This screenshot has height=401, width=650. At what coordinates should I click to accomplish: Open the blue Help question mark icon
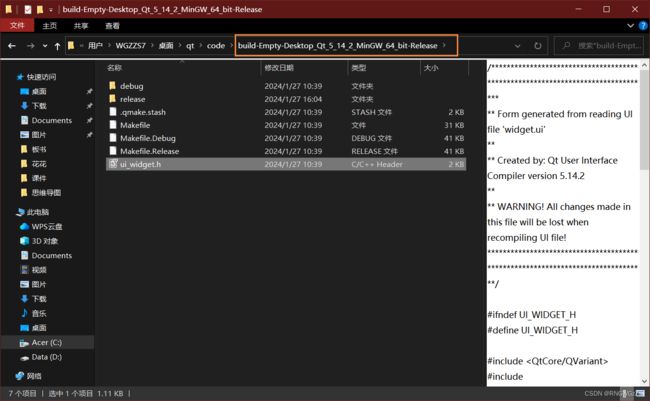pyautogui.click(x=643, y=26)
